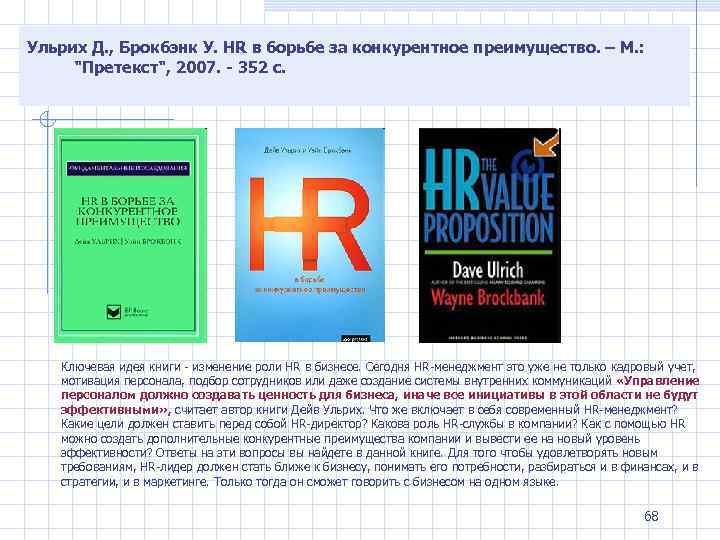Image resolution: width=720 pixels, height=540 pixels.
Task: Click the paragraph start "Ключевая идея книги"
Action: click(121, 367)
